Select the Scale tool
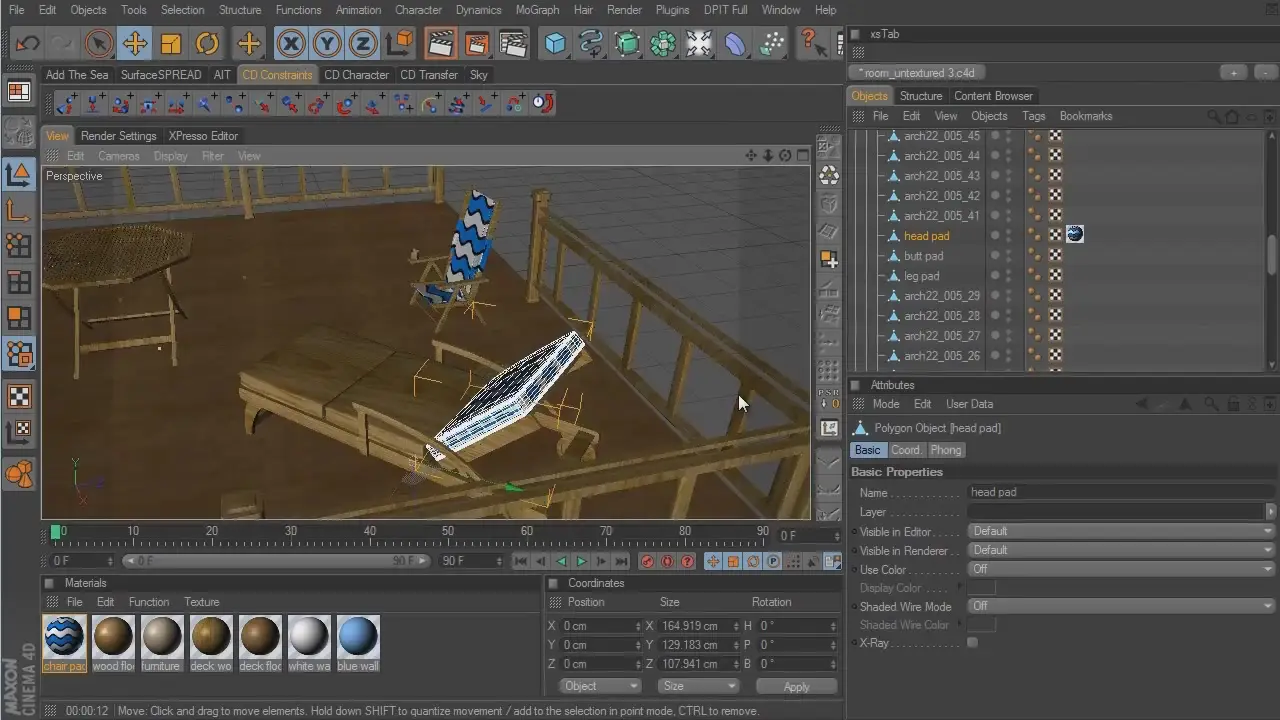 click(x=171, y=43)
